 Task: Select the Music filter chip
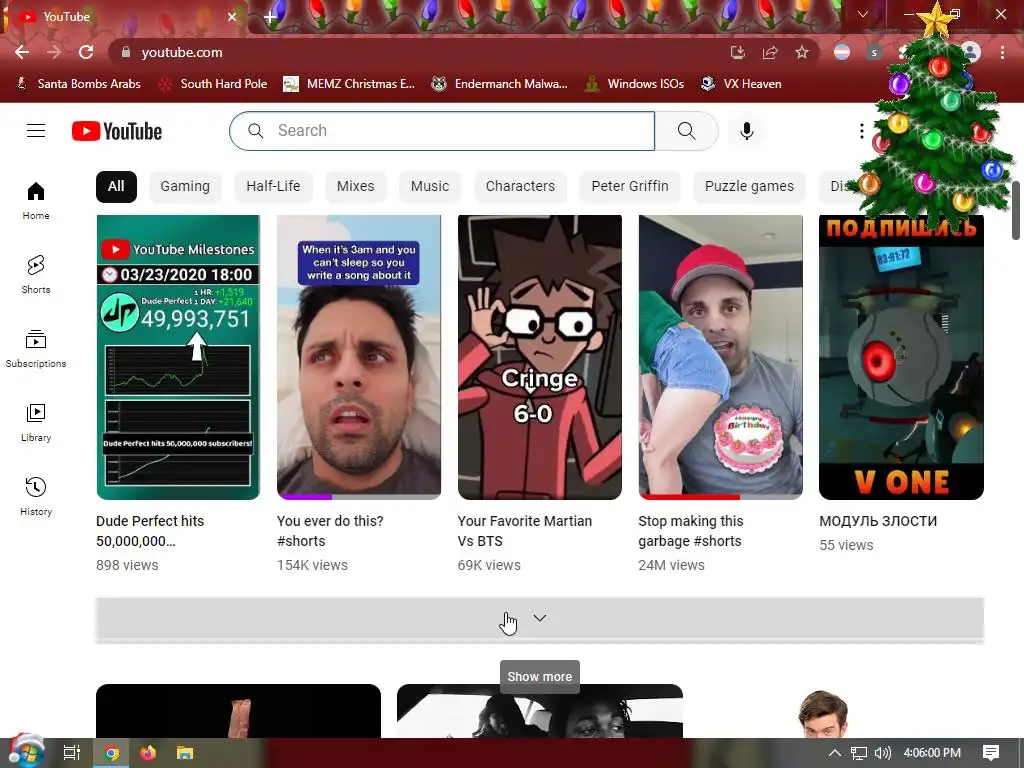(x=430, y=187)
